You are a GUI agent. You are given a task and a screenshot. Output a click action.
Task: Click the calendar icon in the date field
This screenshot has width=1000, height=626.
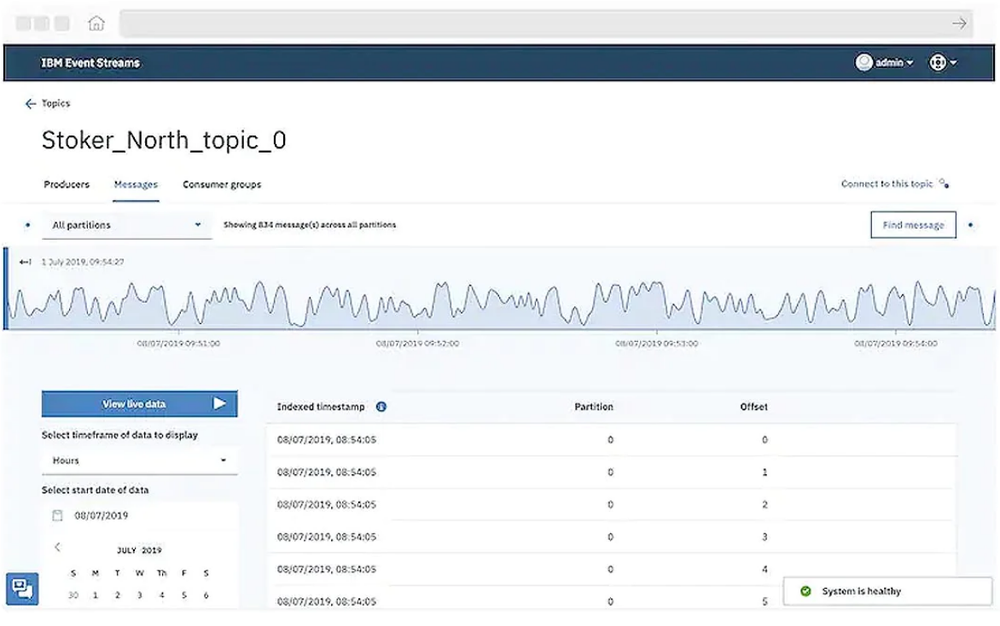pyautogui.click(x=57, y=516)
